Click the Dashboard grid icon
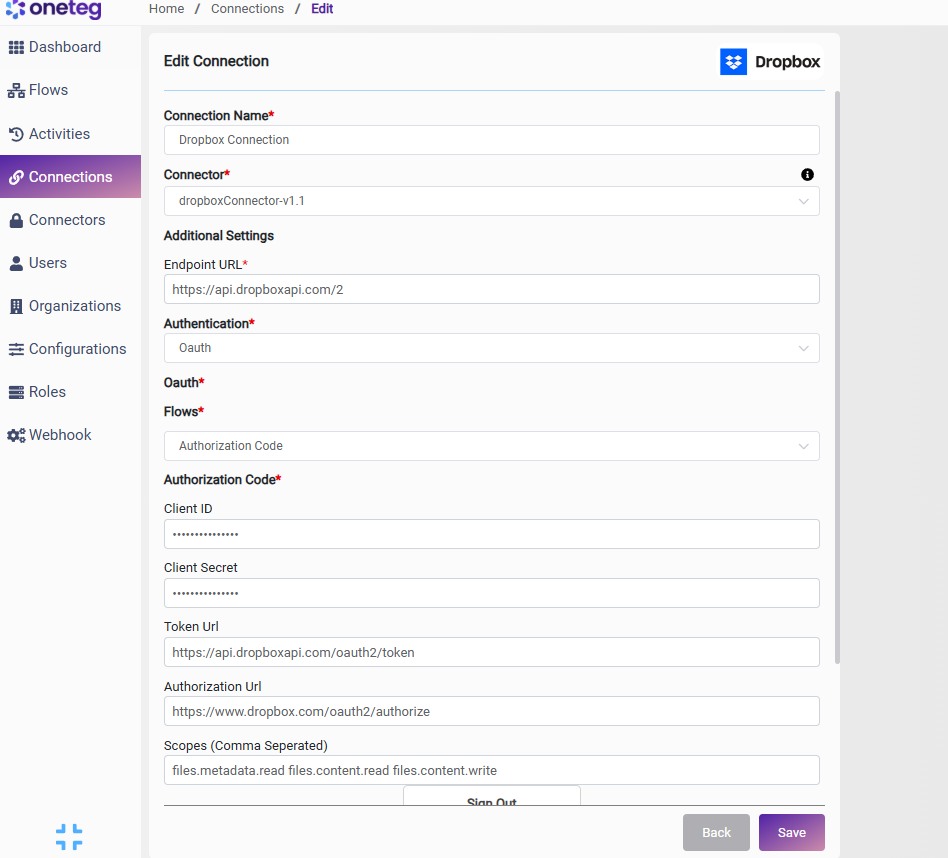 tap(16, 47)
